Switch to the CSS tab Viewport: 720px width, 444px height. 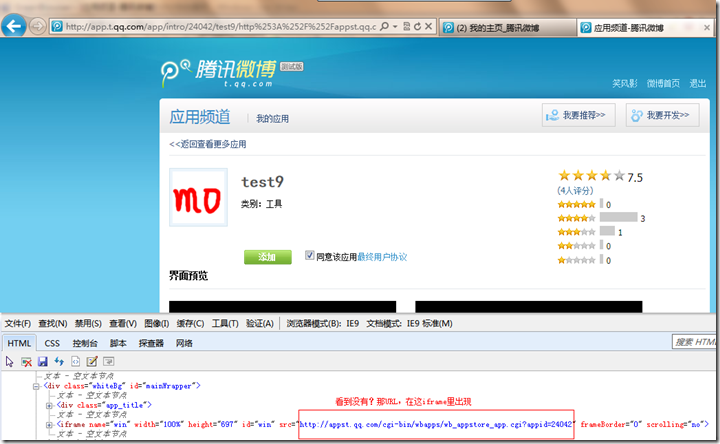[x=52, y=343]
